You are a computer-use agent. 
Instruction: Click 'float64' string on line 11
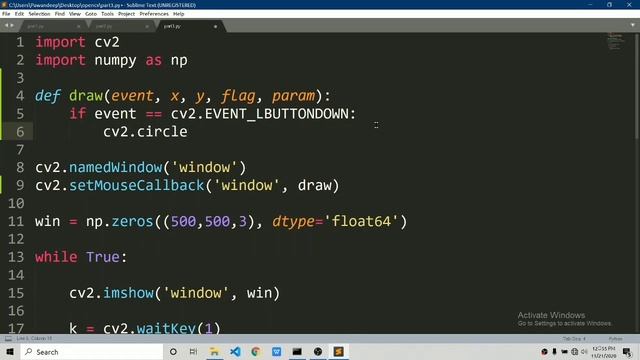pos(361,222)
